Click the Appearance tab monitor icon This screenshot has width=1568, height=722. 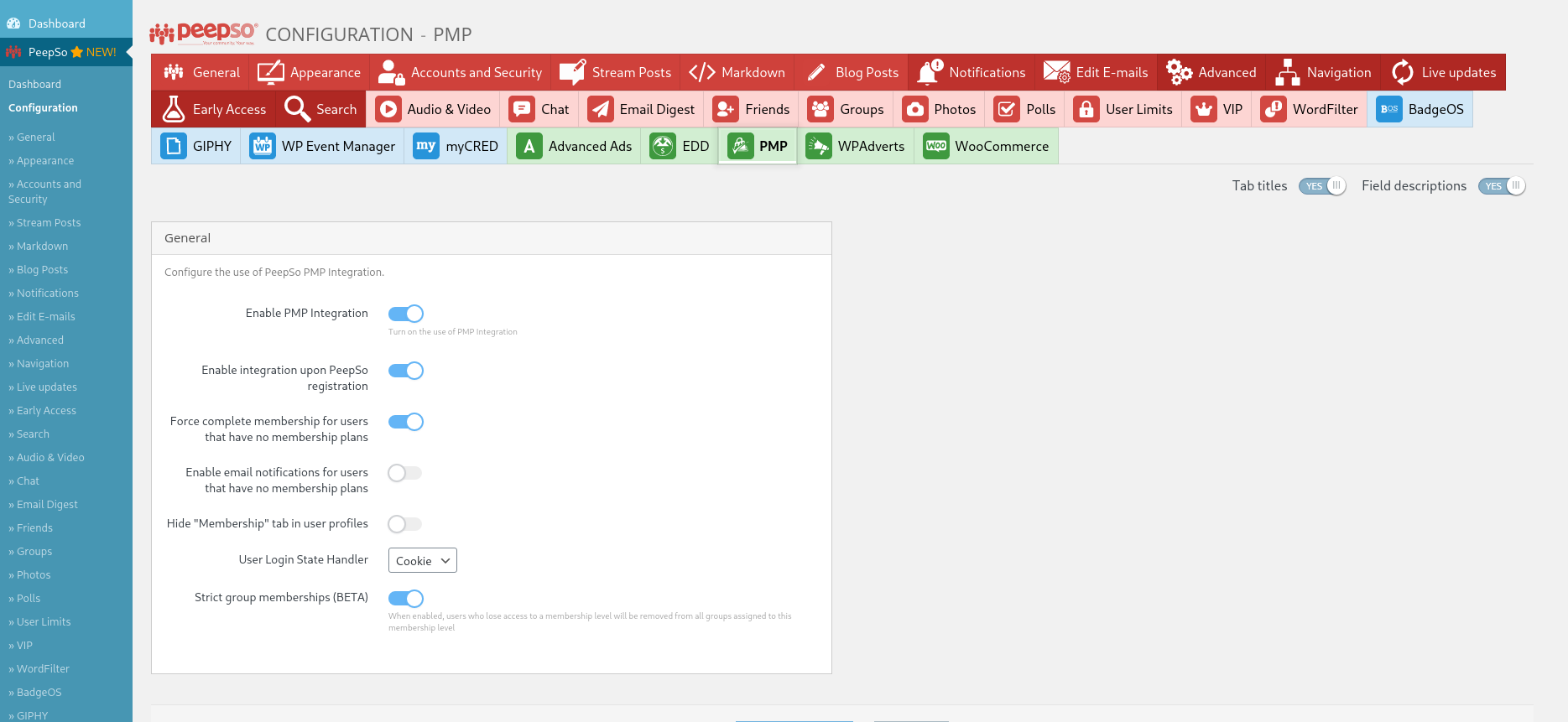270,72
